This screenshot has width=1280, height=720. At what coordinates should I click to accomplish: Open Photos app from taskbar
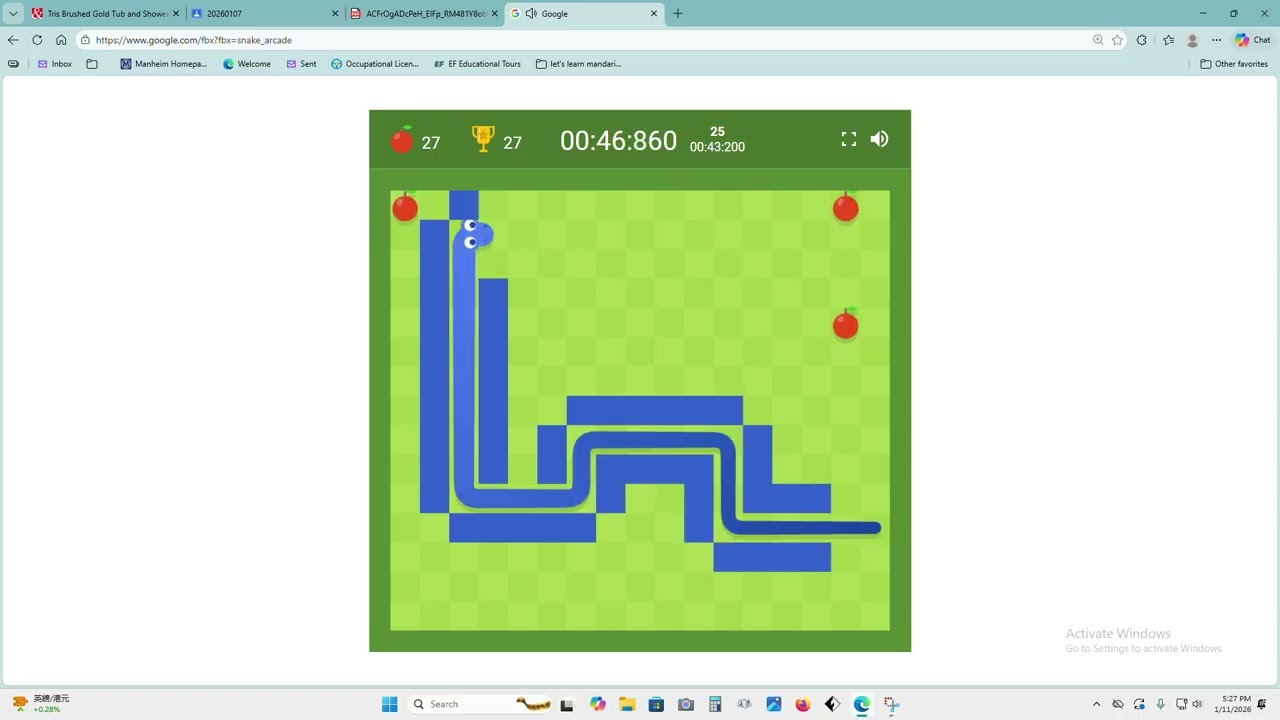point(774,704)
